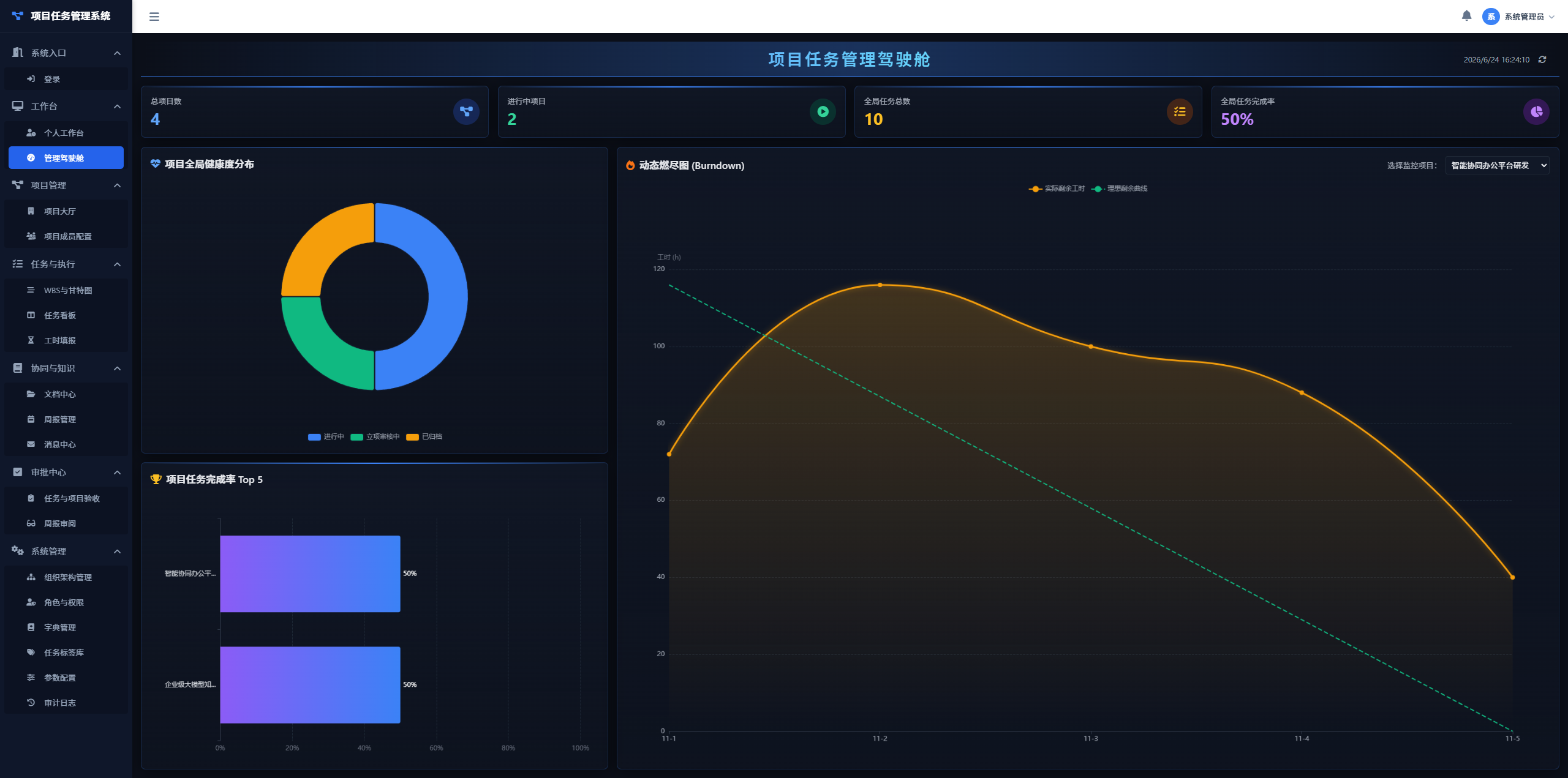Click the 审计日志 history icon

pyautogui.click(x=31, y=703)
